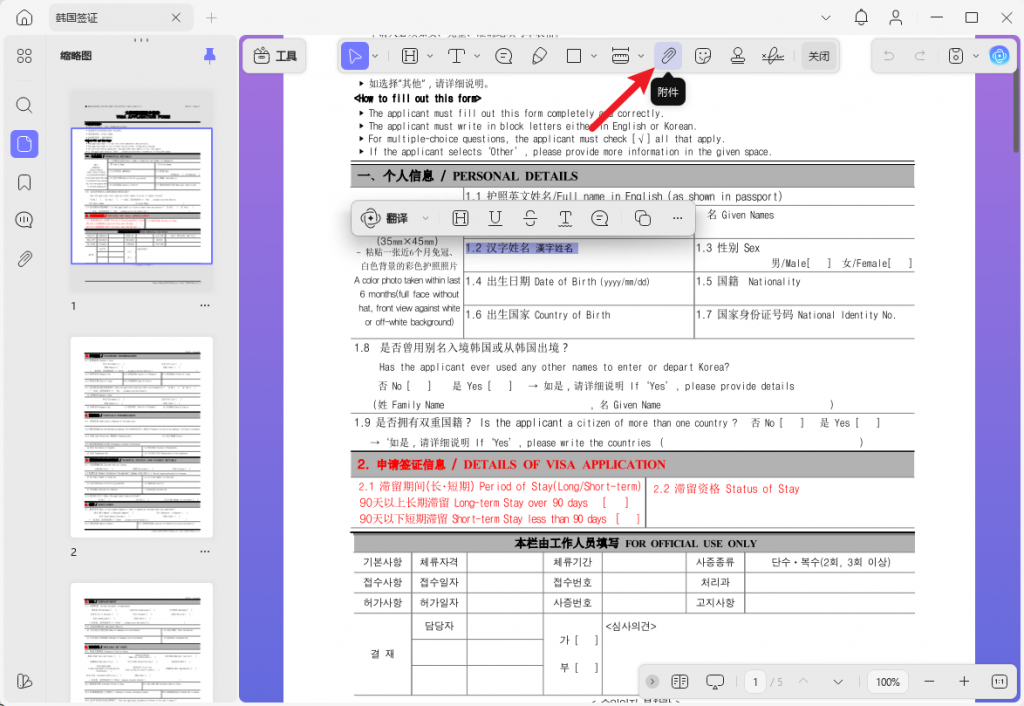This screenshot has height=706, width=1024.
Task: Open the search panel in sidebar
Action: [x=24, y=105]
